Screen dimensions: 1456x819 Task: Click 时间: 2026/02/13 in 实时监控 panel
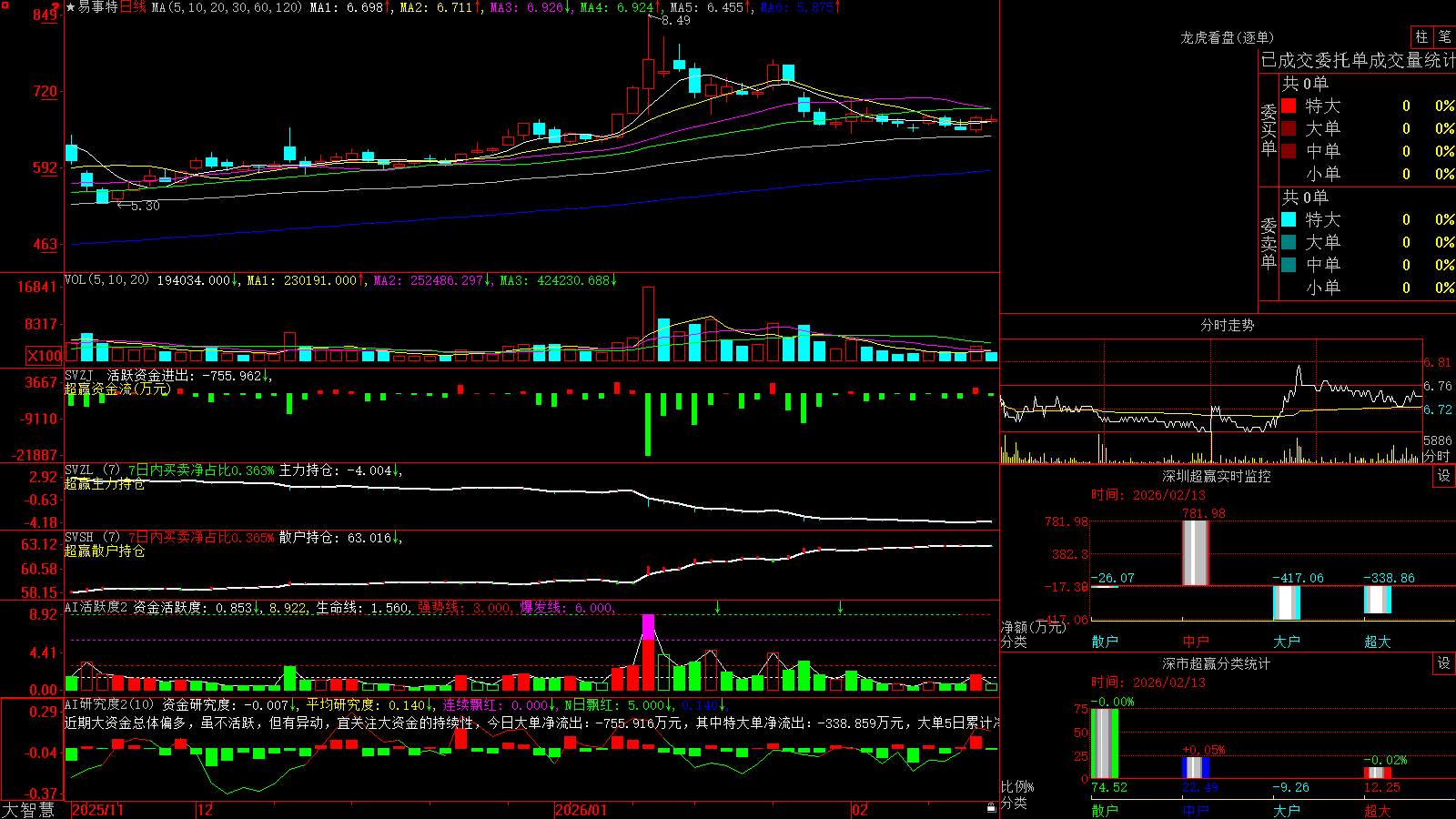pyautogui.click(x=1148, y=495)
